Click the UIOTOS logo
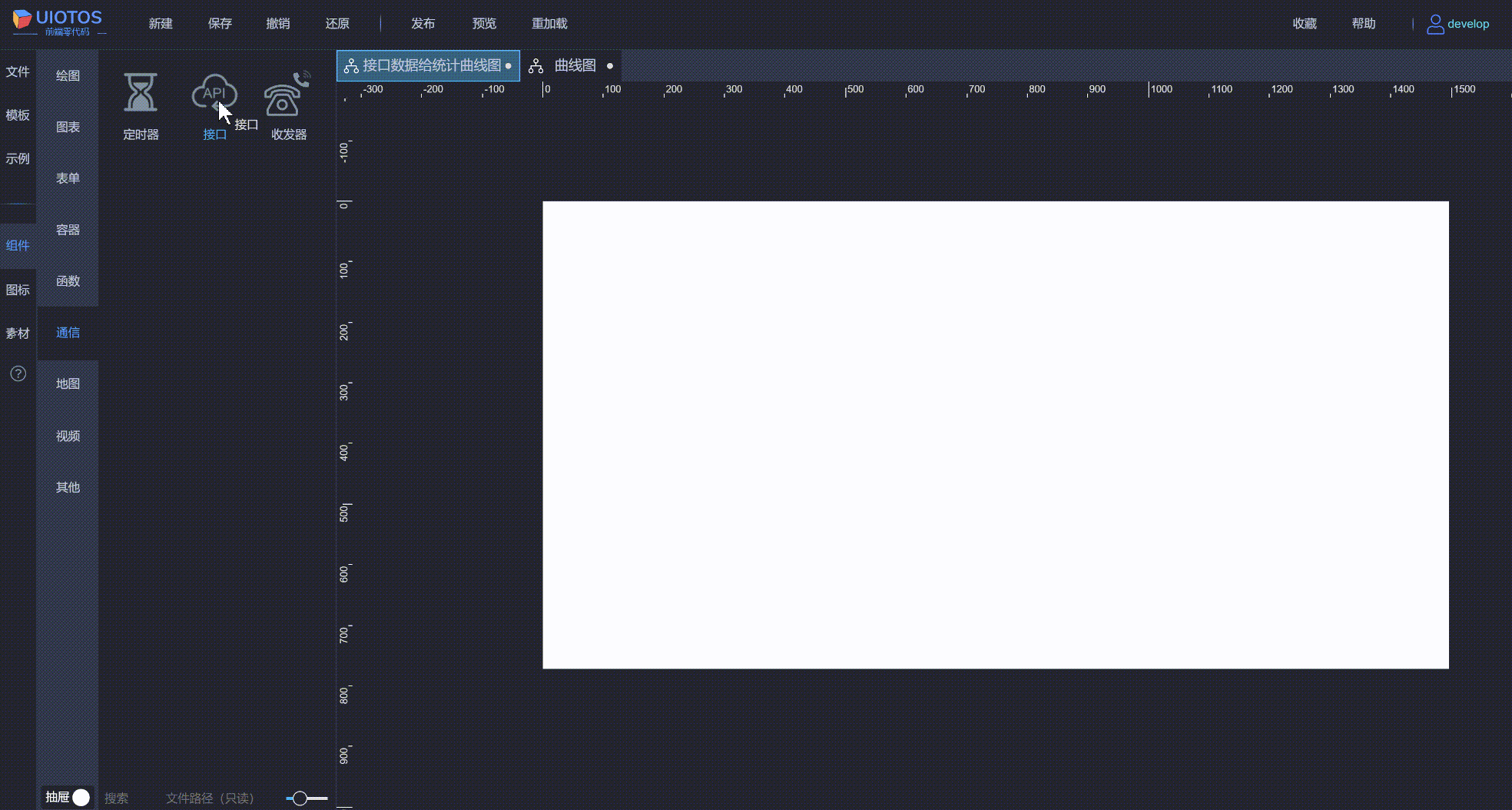 click(54, 22)
